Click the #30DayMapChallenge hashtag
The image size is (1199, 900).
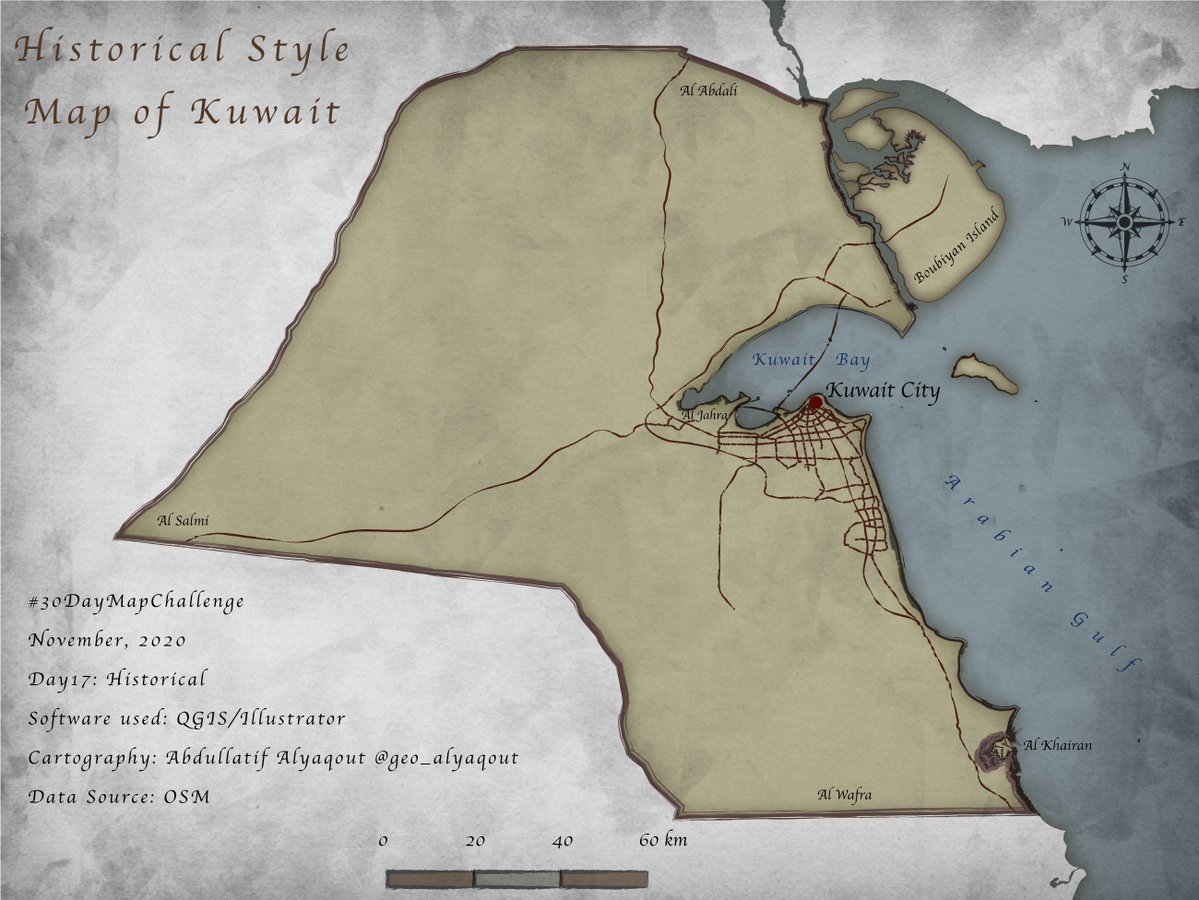[137, 602]
